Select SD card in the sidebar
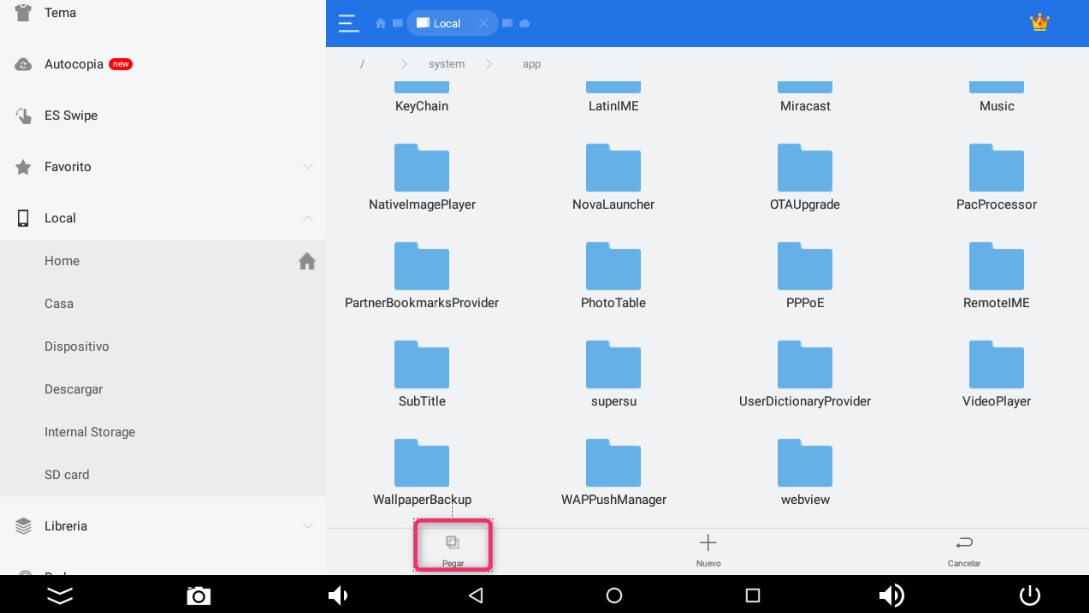 click(x=67, y=475)
